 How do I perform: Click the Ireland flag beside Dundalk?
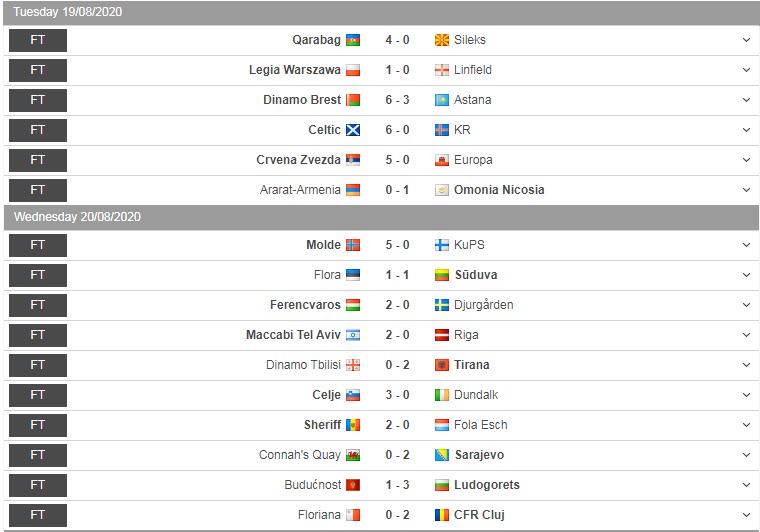442,395
